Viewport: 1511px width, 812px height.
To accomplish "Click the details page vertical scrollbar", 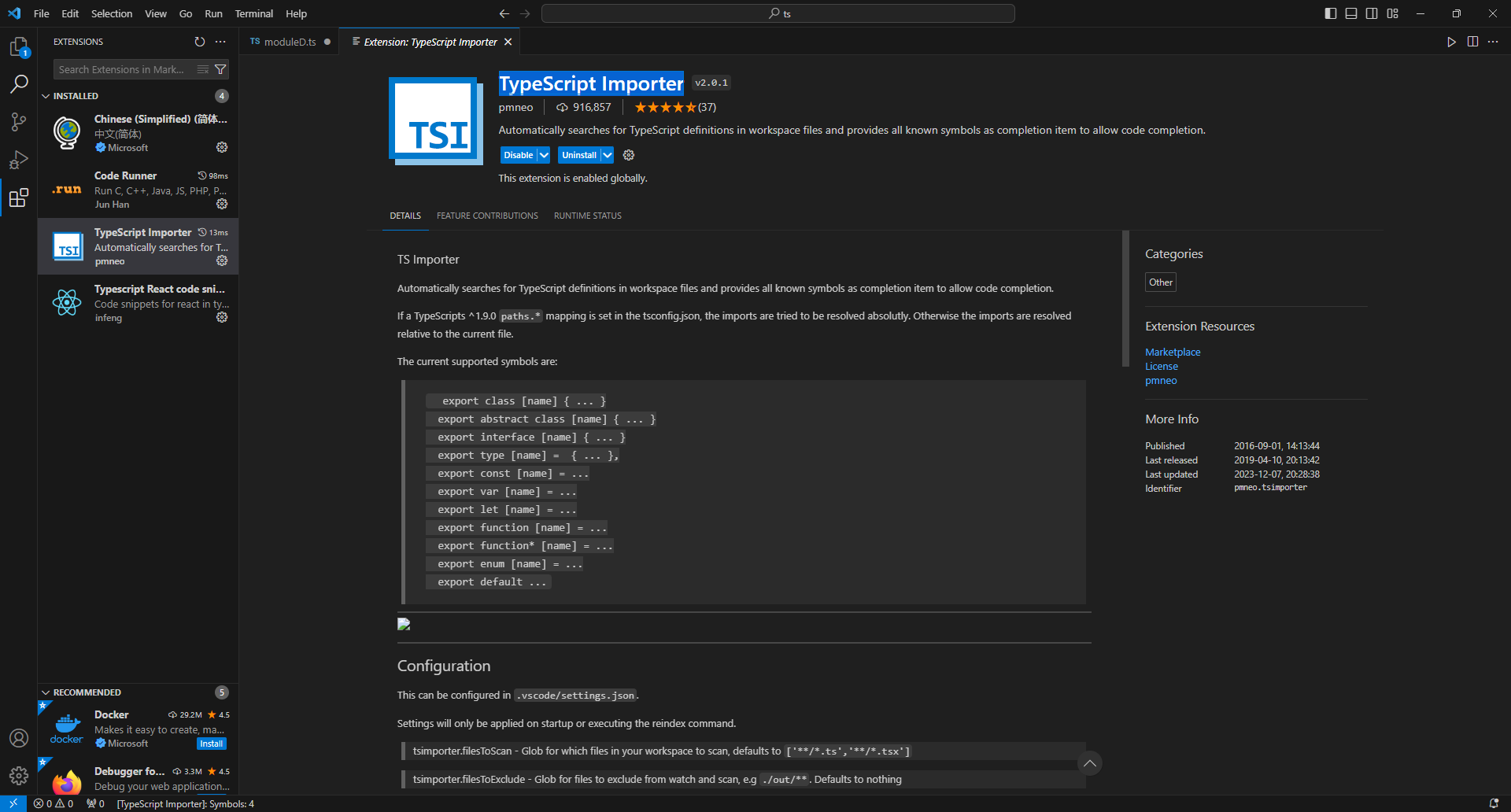I will [x=1125, y=299].
